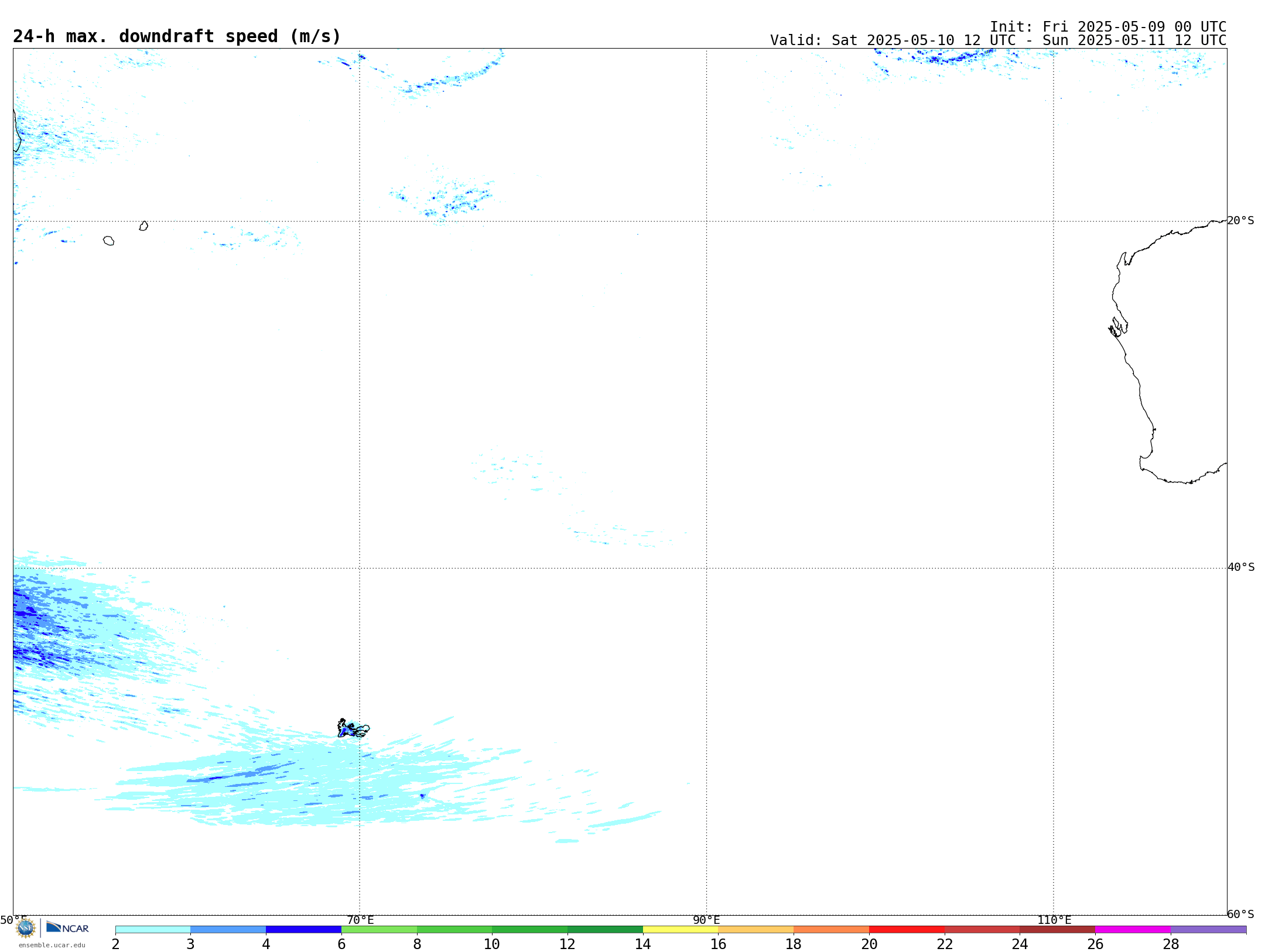This screenshot has height=952, width=1265.
Task: Click the 20°S latitude label
Action: 1240,221
